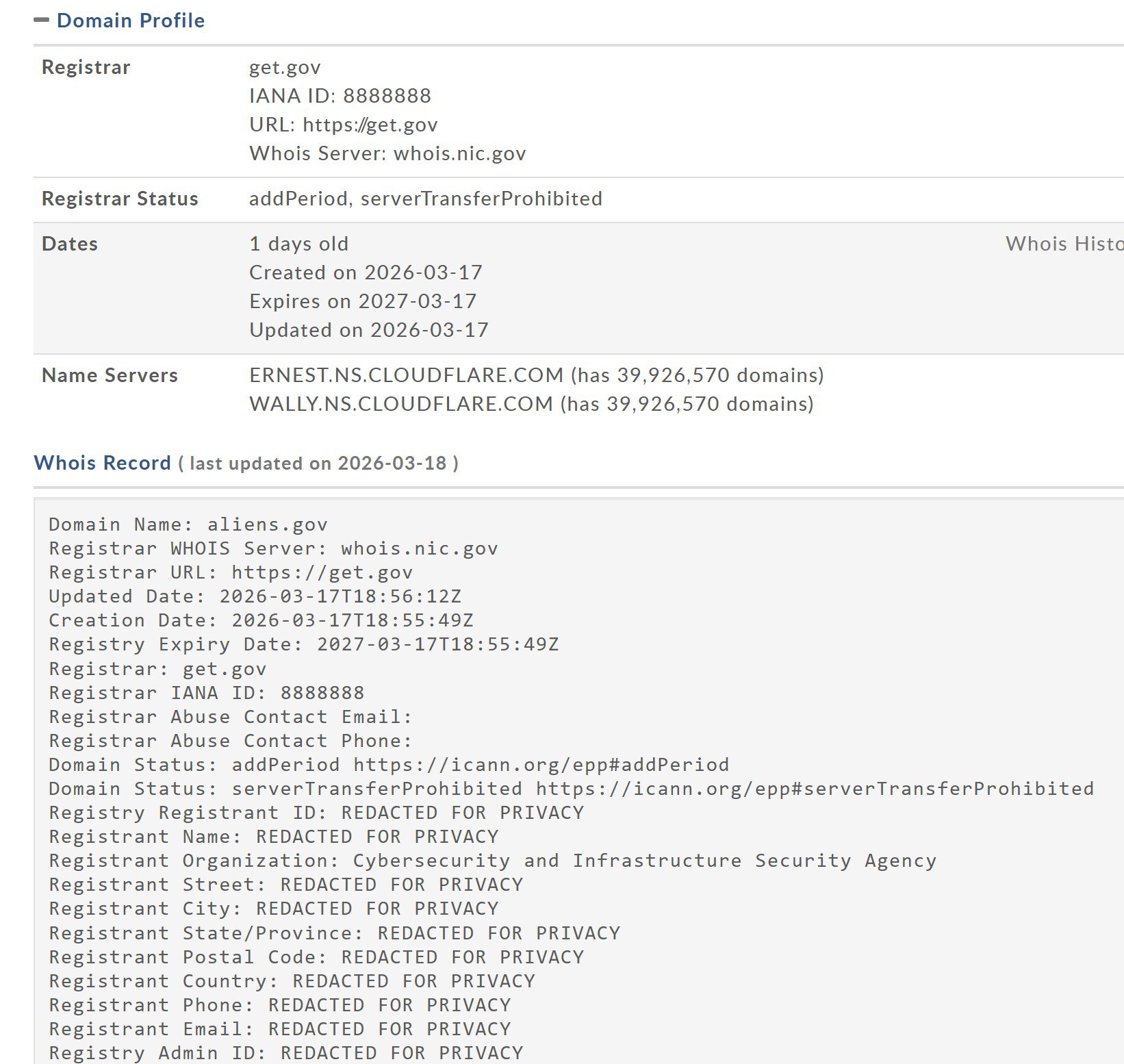Click the Created on 2026-03-17 date
The image size is (1124, 1064).
click(x=366, y=273)
